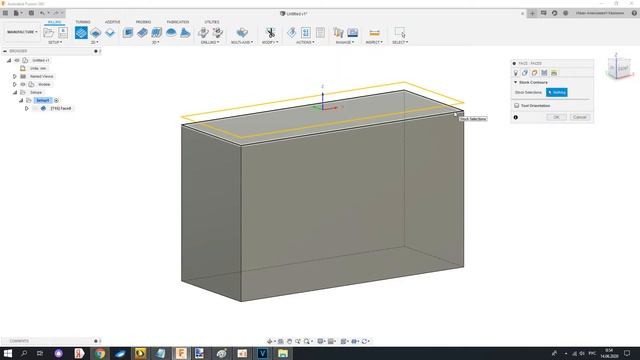Open the Linking tab in Face dialog
The width and height of the screenshot is (640, 360).
tap(554, 73)
